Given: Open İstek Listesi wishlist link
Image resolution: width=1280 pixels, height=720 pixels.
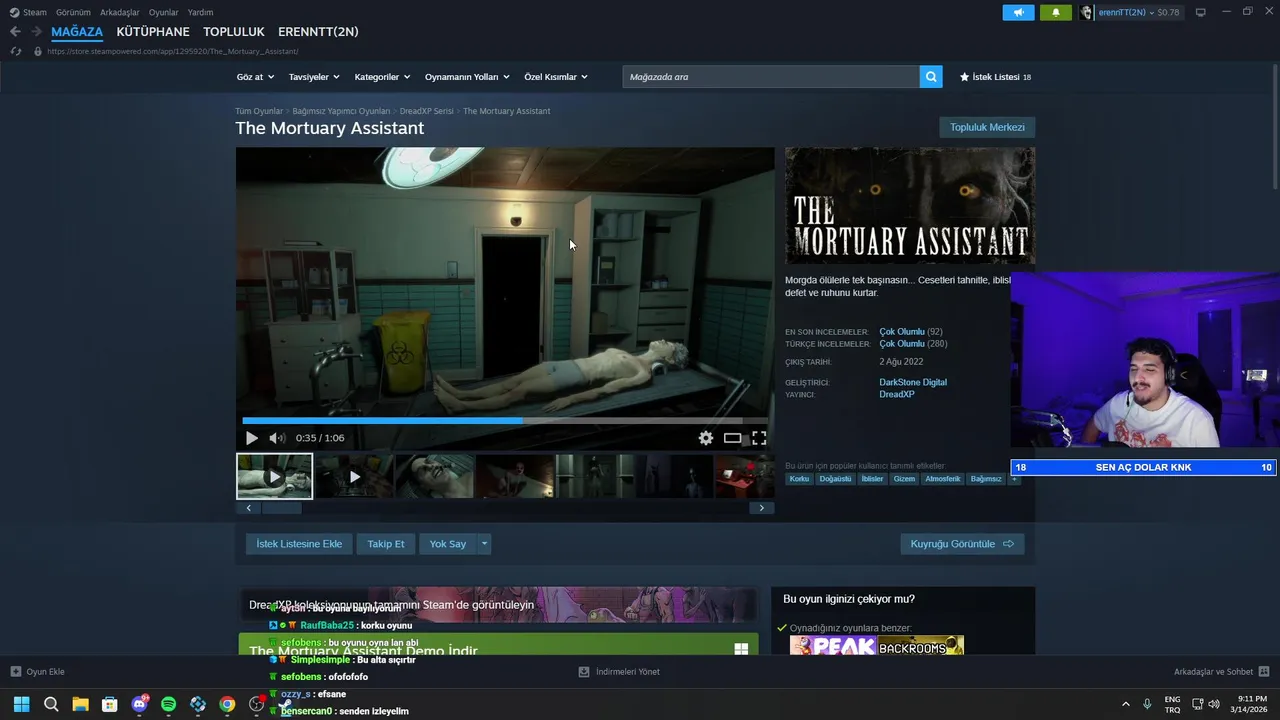Looking at the screenshot, I should [995, 77].
